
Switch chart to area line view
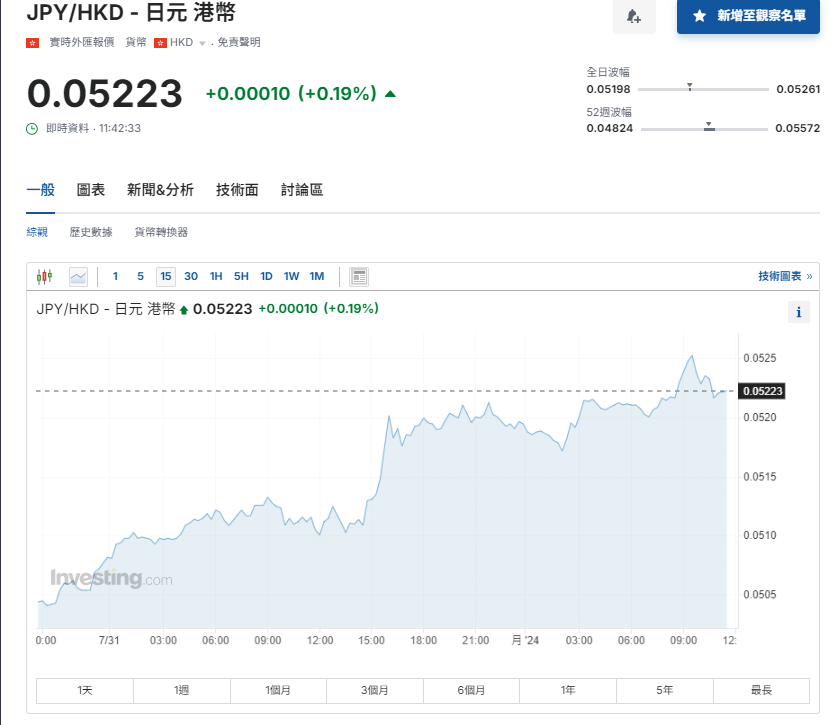[x=78, y=277]
